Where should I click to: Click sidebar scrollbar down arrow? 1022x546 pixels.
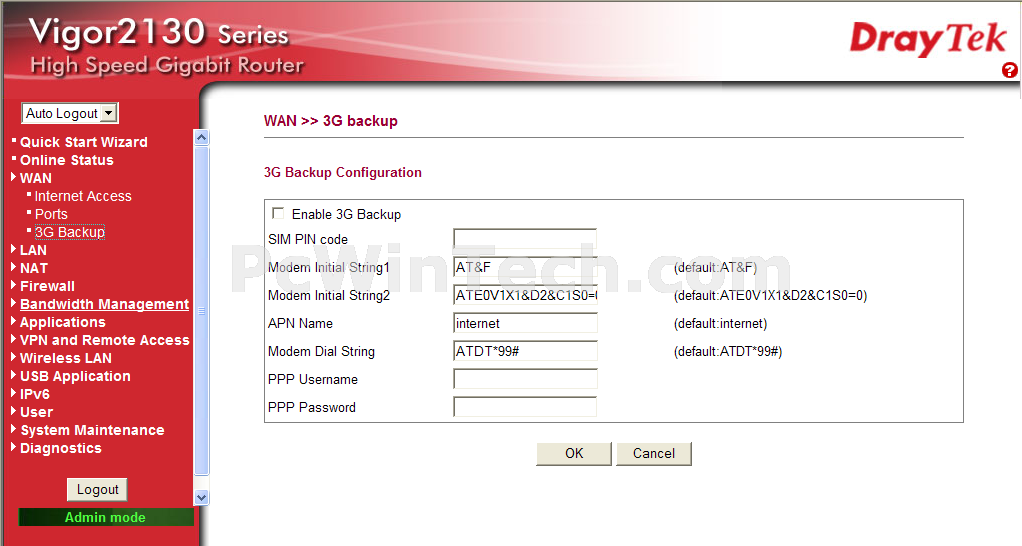tap(201, 498)
